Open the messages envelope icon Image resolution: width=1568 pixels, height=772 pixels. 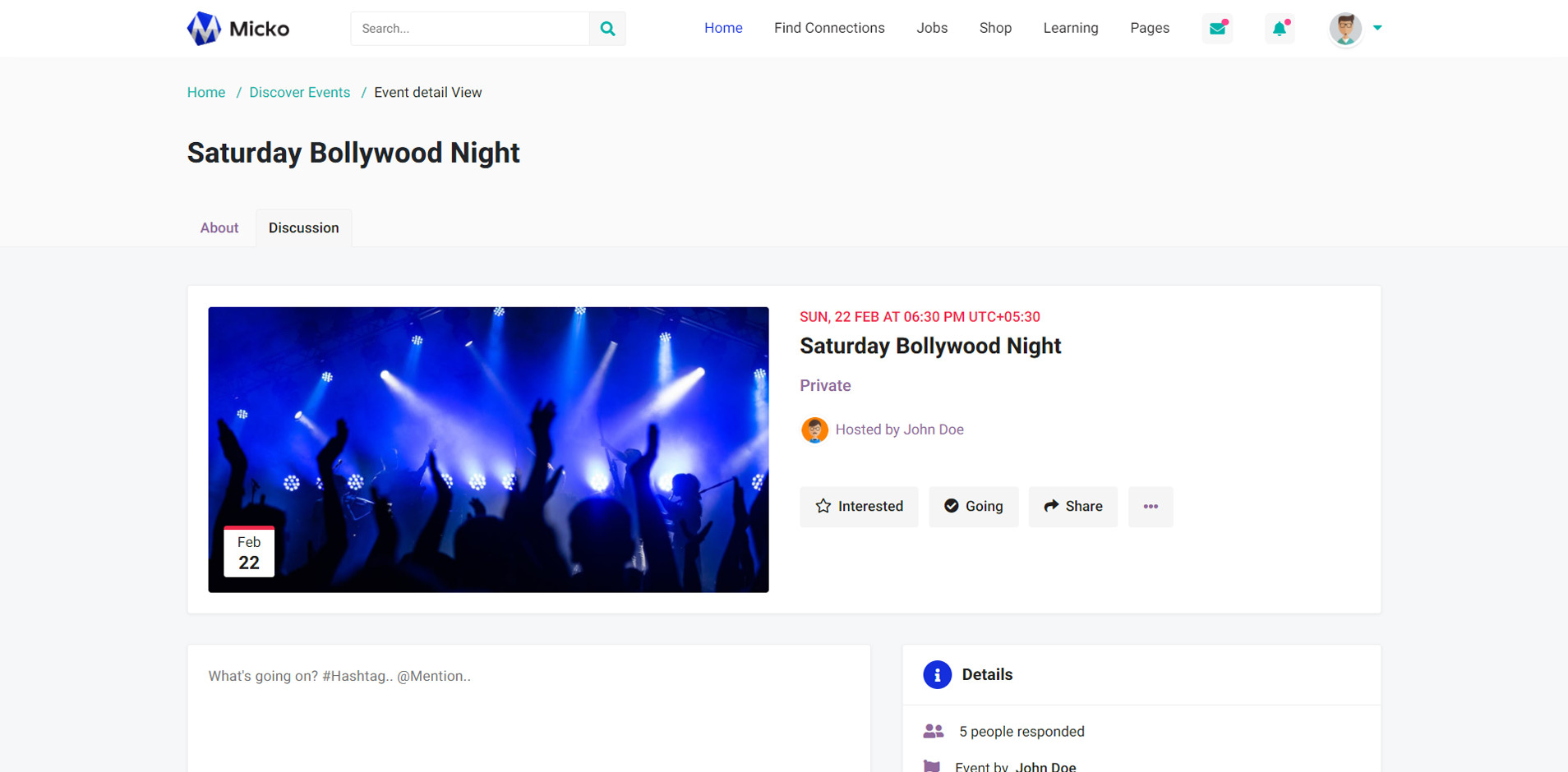point(1217,29)
